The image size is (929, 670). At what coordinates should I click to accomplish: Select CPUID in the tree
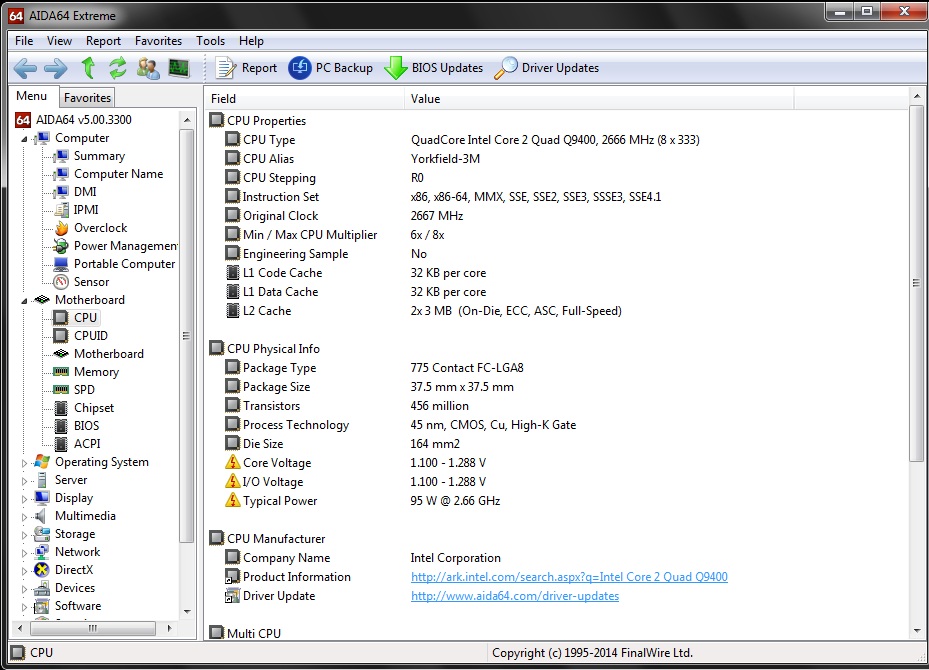91,335
